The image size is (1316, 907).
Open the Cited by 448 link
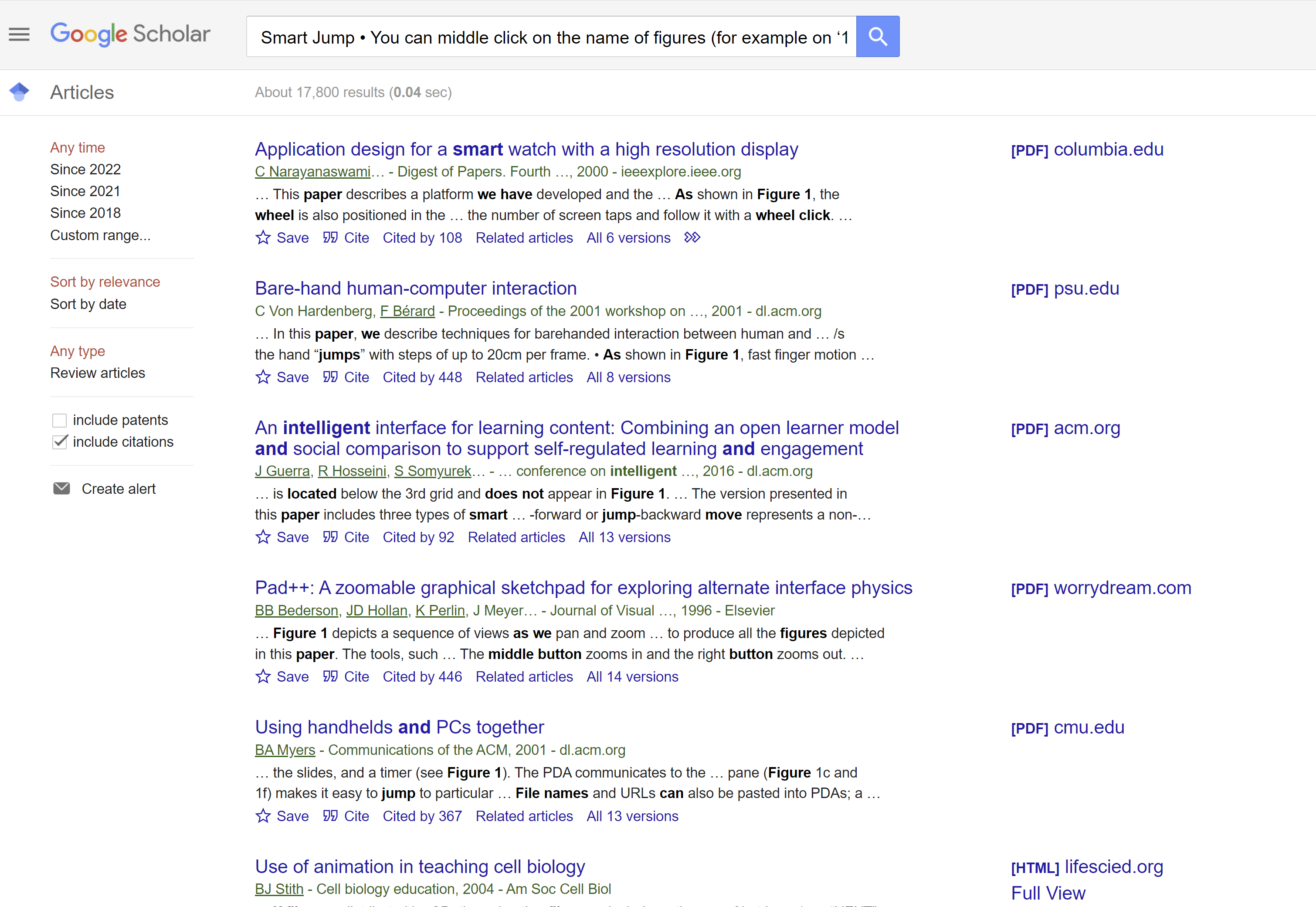pos(422,377)
